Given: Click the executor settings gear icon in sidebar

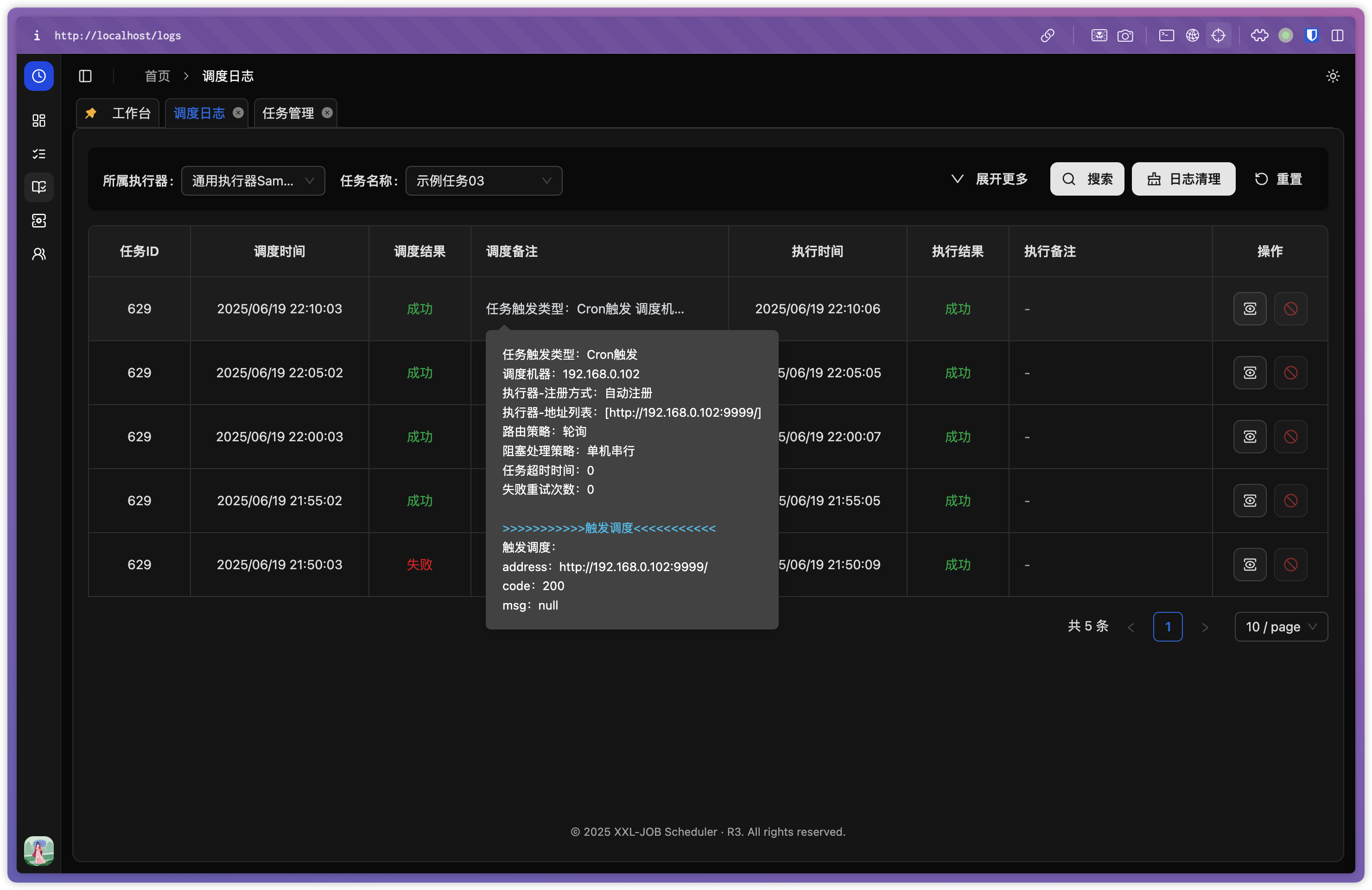Looking at the screenshot, I should pyautogui.click(x=38, y=221).
